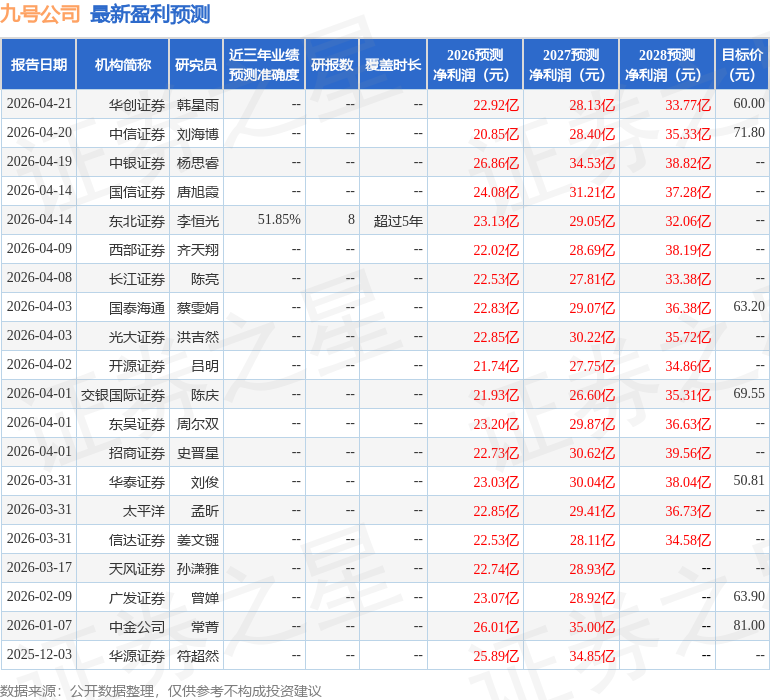Image resolution: width=770 pixels, height=700 pixels.
Task: Select the 超过5年 coverage duration cell
Action: (398, 221)
